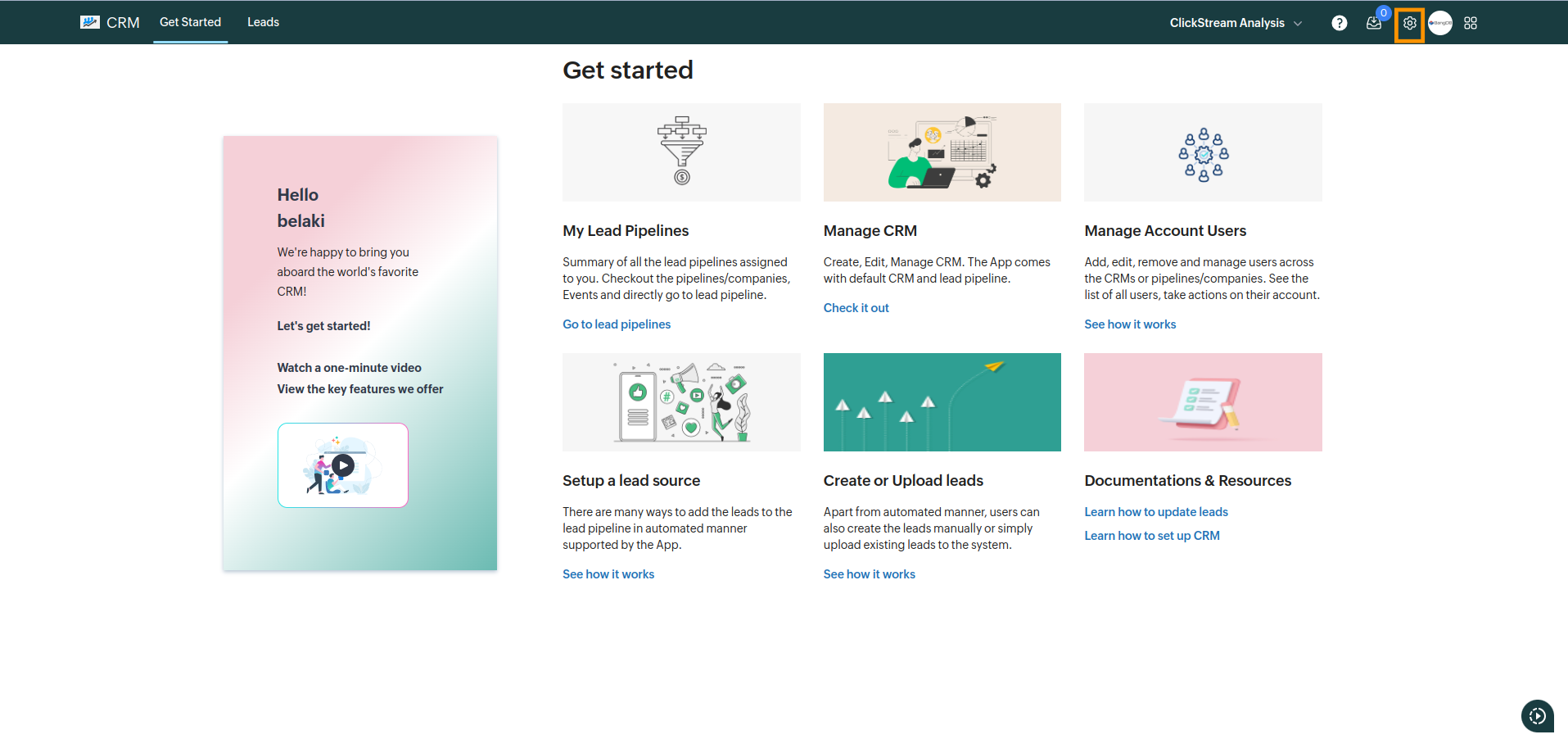
Task: Open See how it works under Manage Account Users
Action: 1130,324
